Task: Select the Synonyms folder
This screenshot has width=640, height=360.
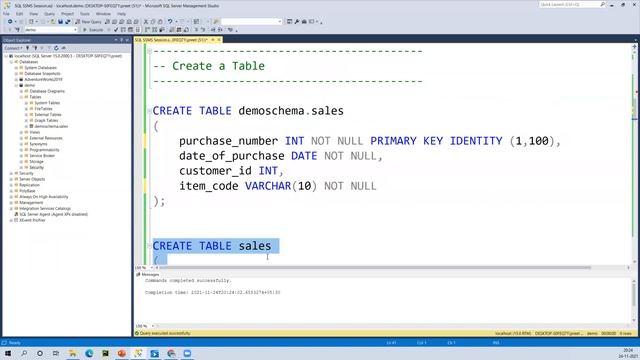Action: [38, 144]
